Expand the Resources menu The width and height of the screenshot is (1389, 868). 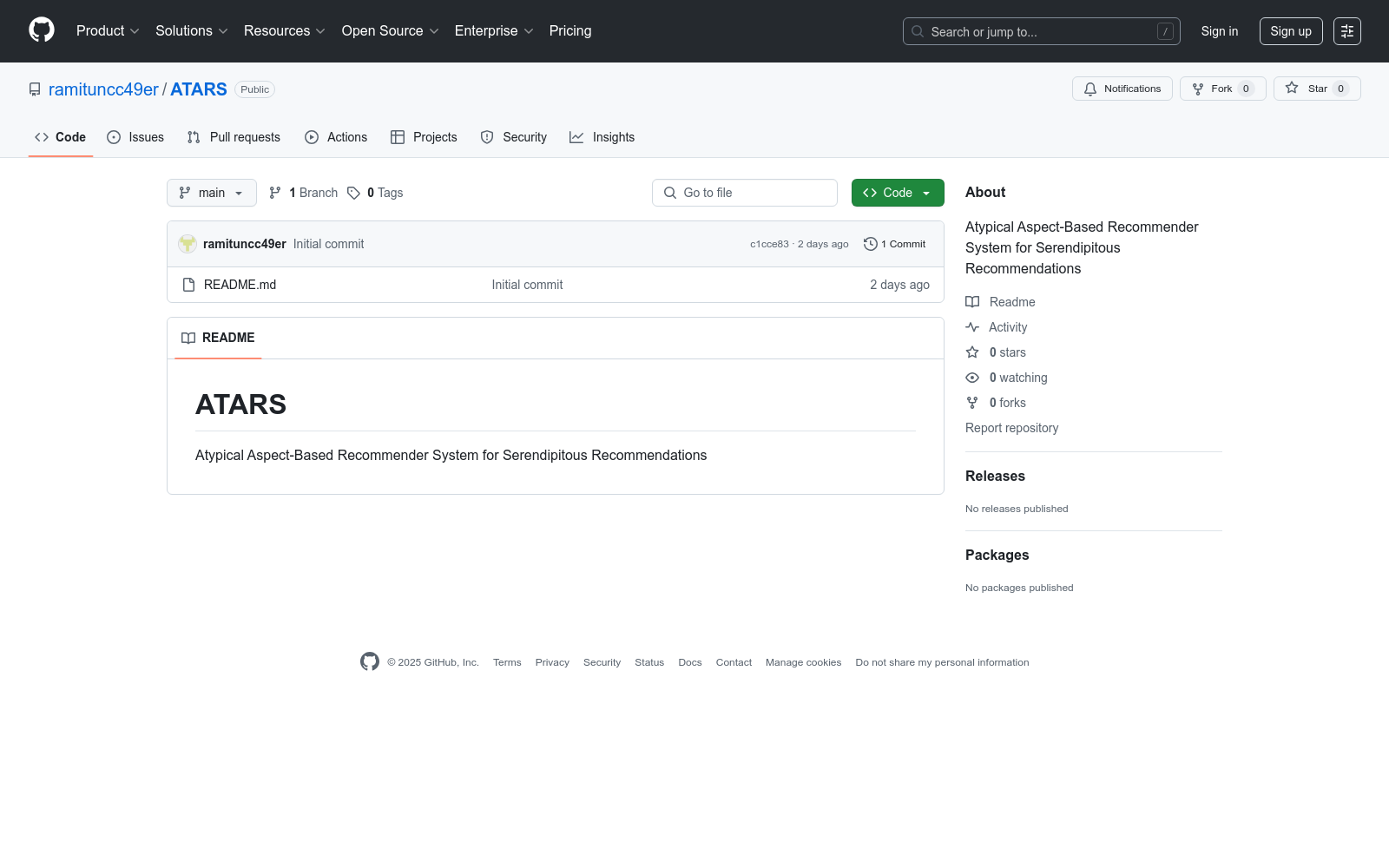[x=285, y=31]
